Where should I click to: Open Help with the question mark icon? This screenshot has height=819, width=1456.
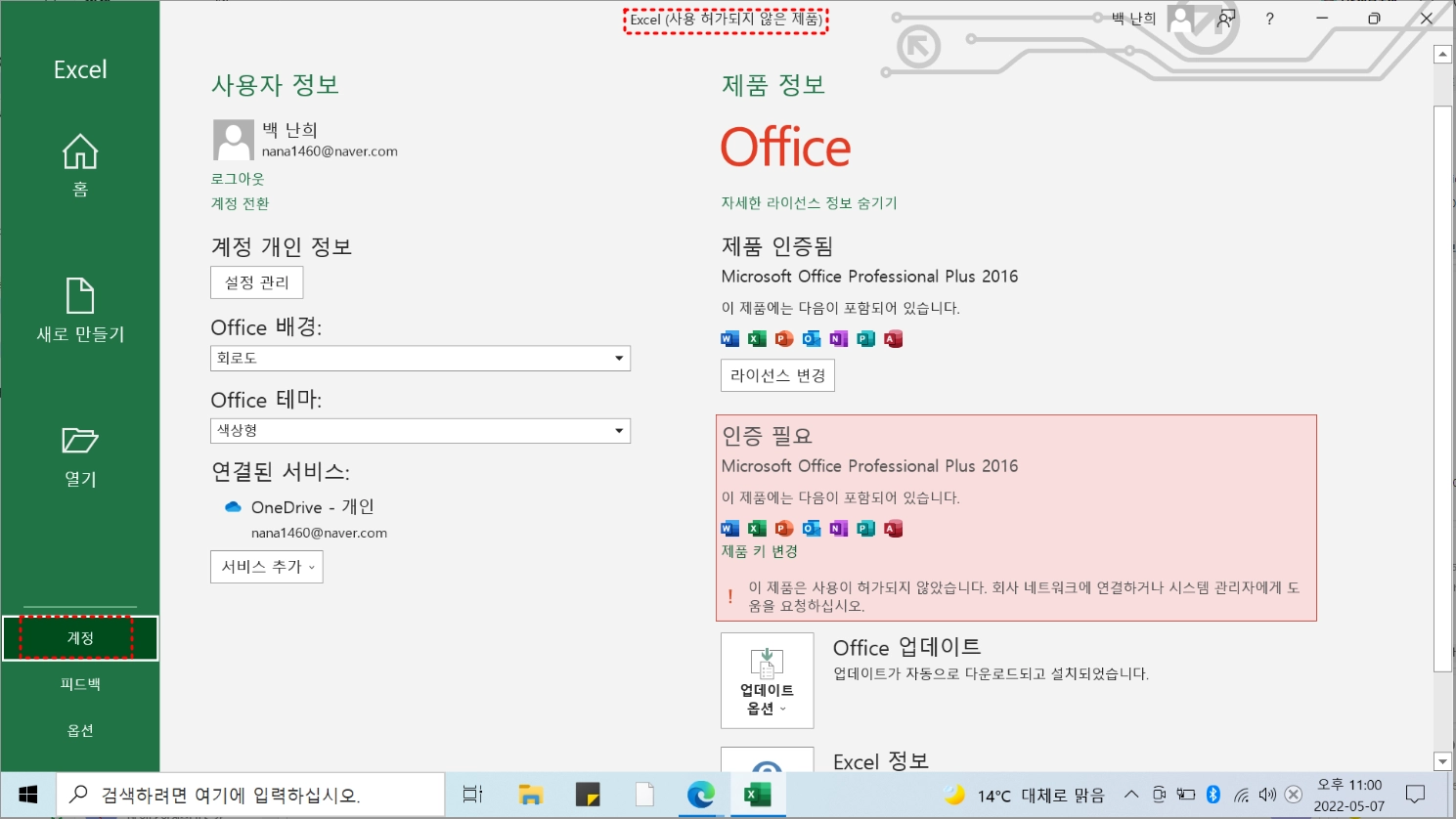(1270, 19)
